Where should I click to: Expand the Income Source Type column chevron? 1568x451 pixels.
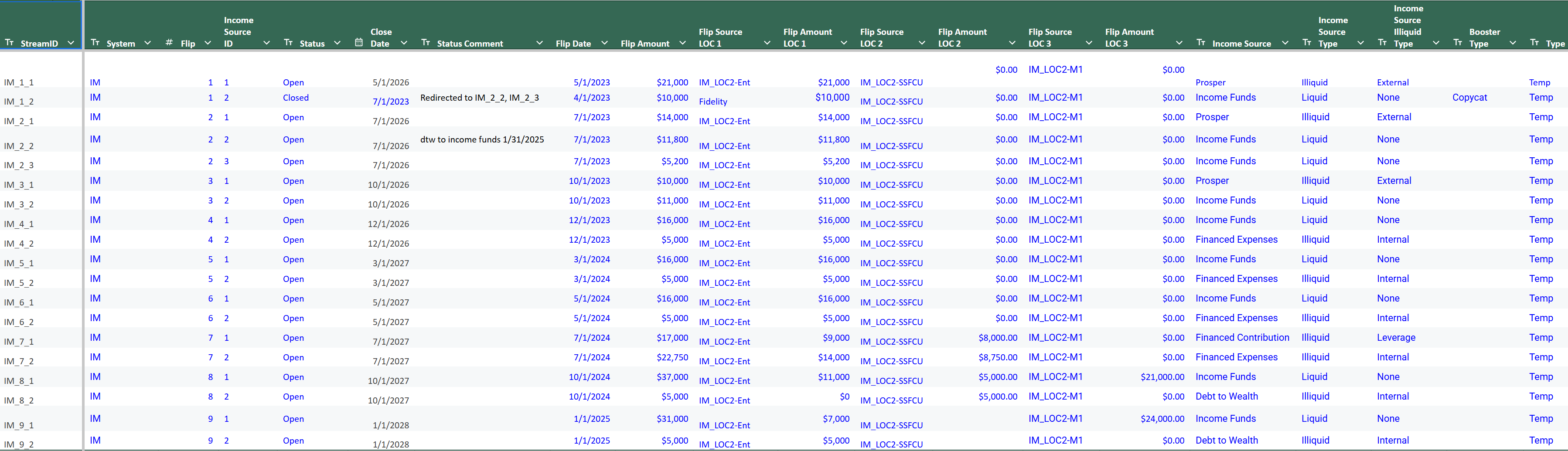point(1360,43)
